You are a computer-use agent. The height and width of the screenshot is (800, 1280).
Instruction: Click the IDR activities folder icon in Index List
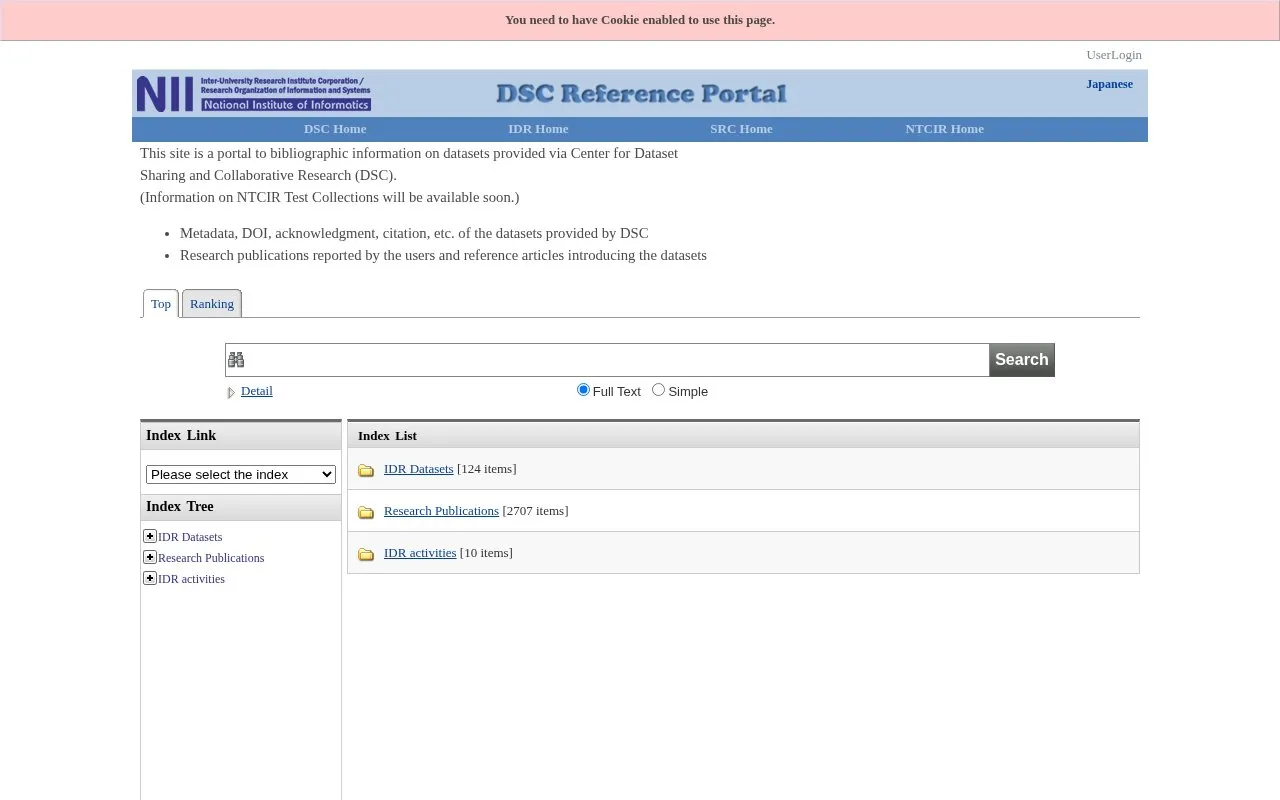point(366,554)
